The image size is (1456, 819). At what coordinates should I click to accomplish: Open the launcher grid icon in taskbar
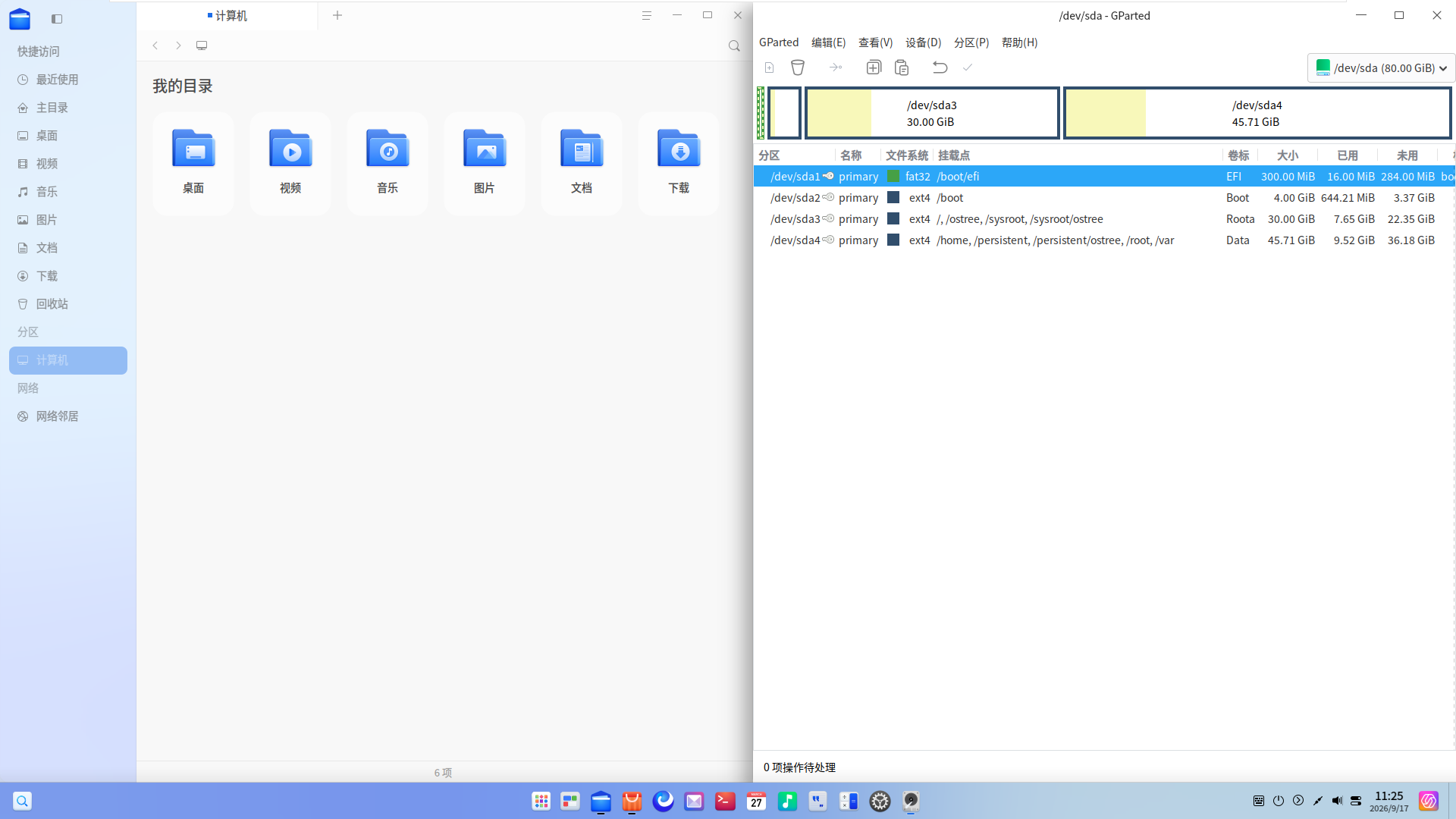(x=541, y=801)
